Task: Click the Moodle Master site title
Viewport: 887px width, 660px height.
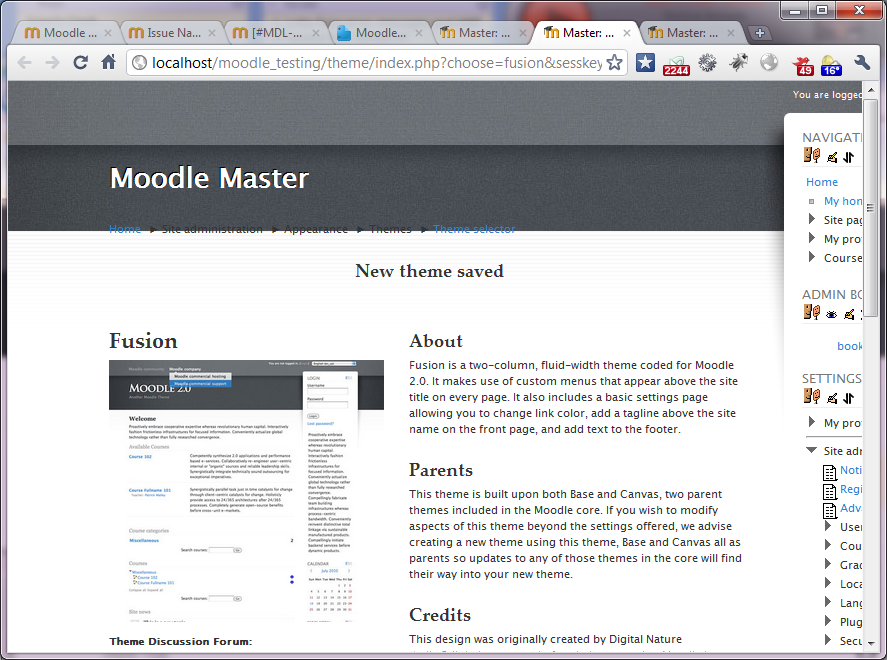Action: click(x=209, y=178)
